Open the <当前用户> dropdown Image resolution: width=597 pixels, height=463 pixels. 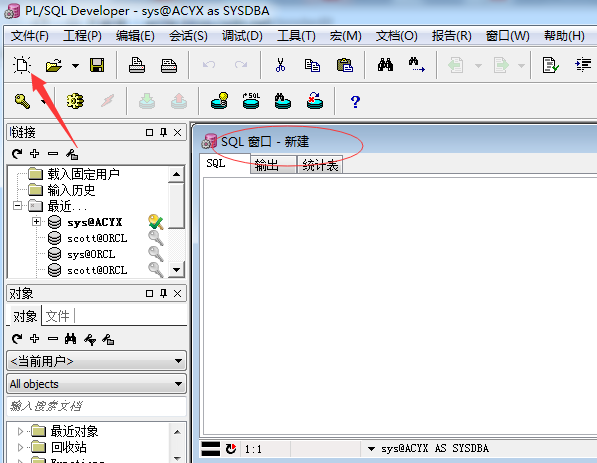pyautogui.click(x=97, y=361)
